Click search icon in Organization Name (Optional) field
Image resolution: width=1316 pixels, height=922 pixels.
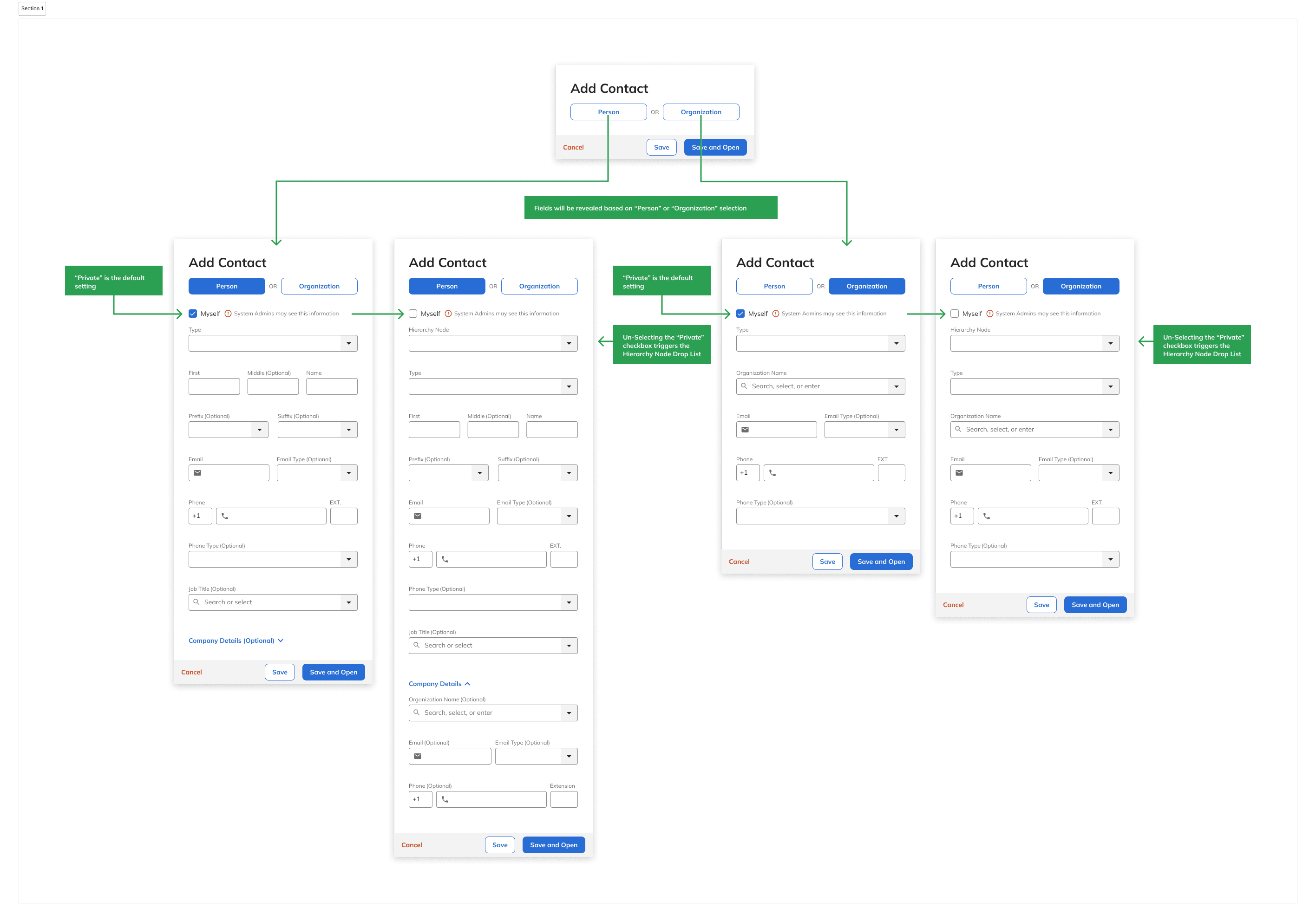tap(417, 712)
